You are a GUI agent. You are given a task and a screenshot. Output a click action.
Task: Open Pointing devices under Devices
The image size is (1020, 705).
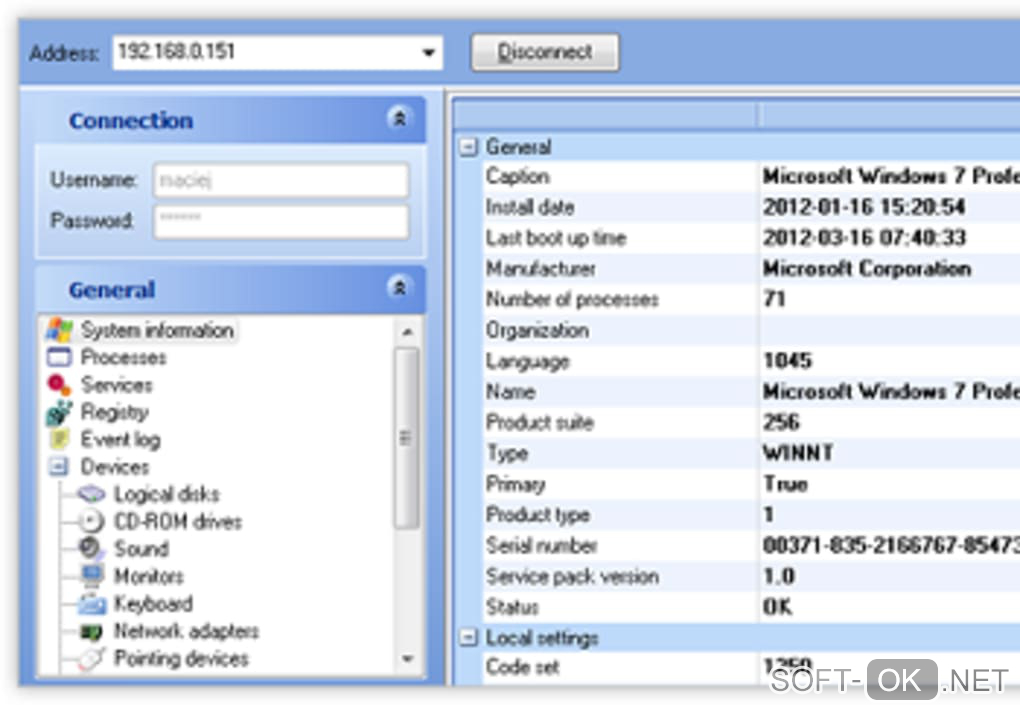click(x=181, y=658)
